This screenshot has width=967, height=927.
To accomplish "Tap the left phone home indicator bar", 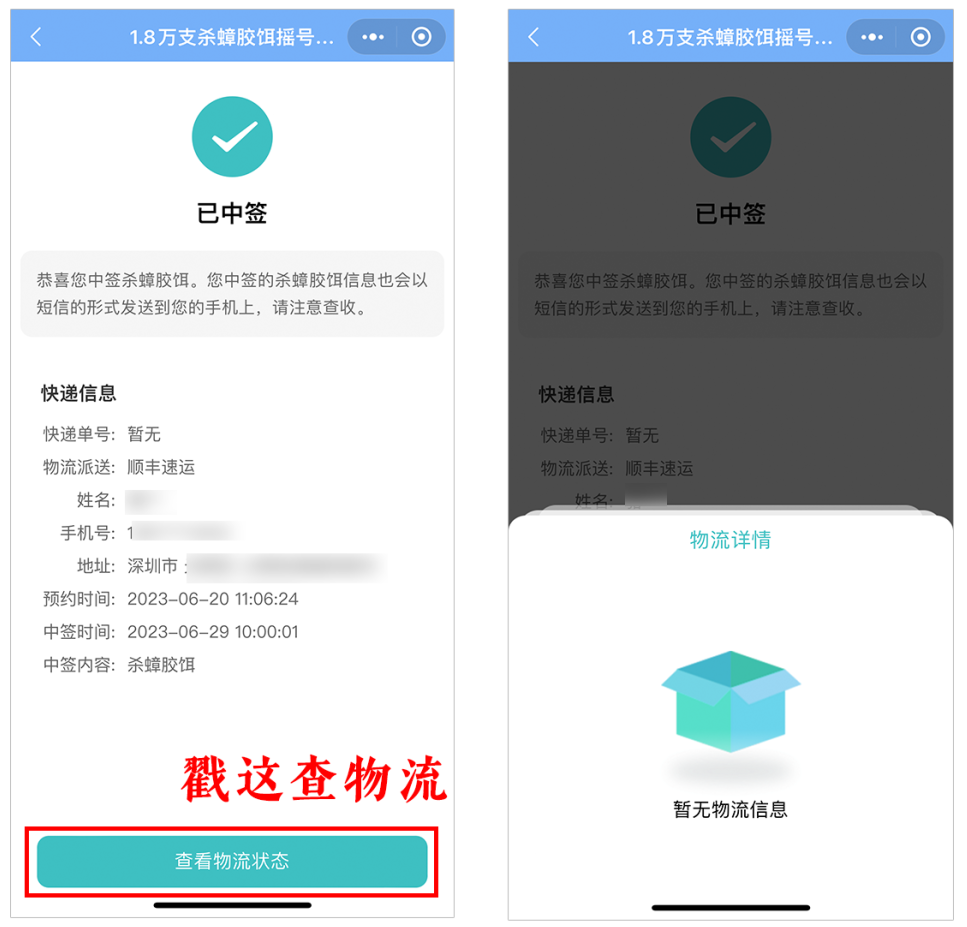I will 232,905.
